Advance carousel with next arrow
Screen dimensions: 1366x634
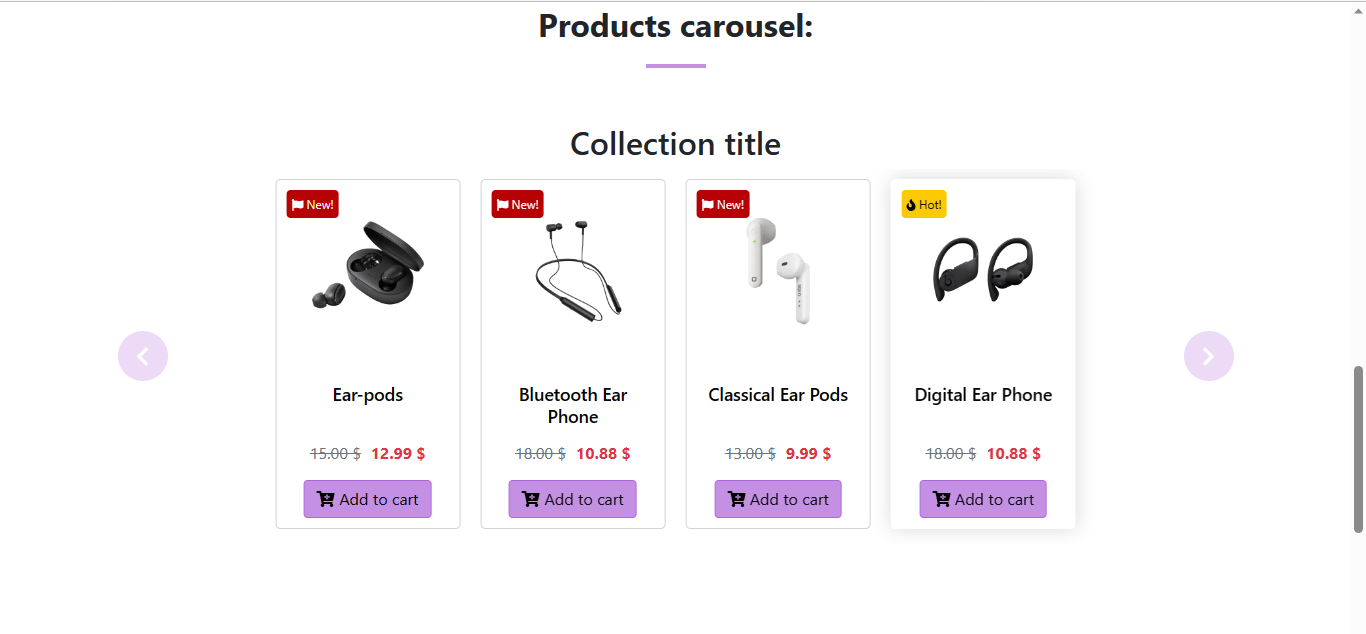point(1208,356)
